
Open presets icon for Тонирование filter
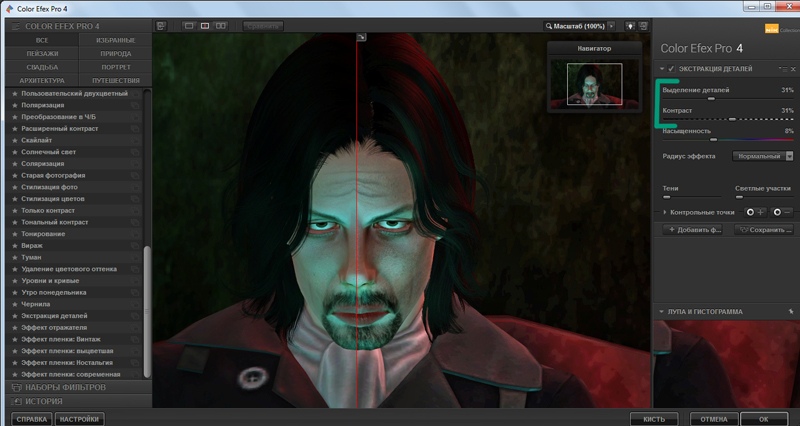[135, 234]
